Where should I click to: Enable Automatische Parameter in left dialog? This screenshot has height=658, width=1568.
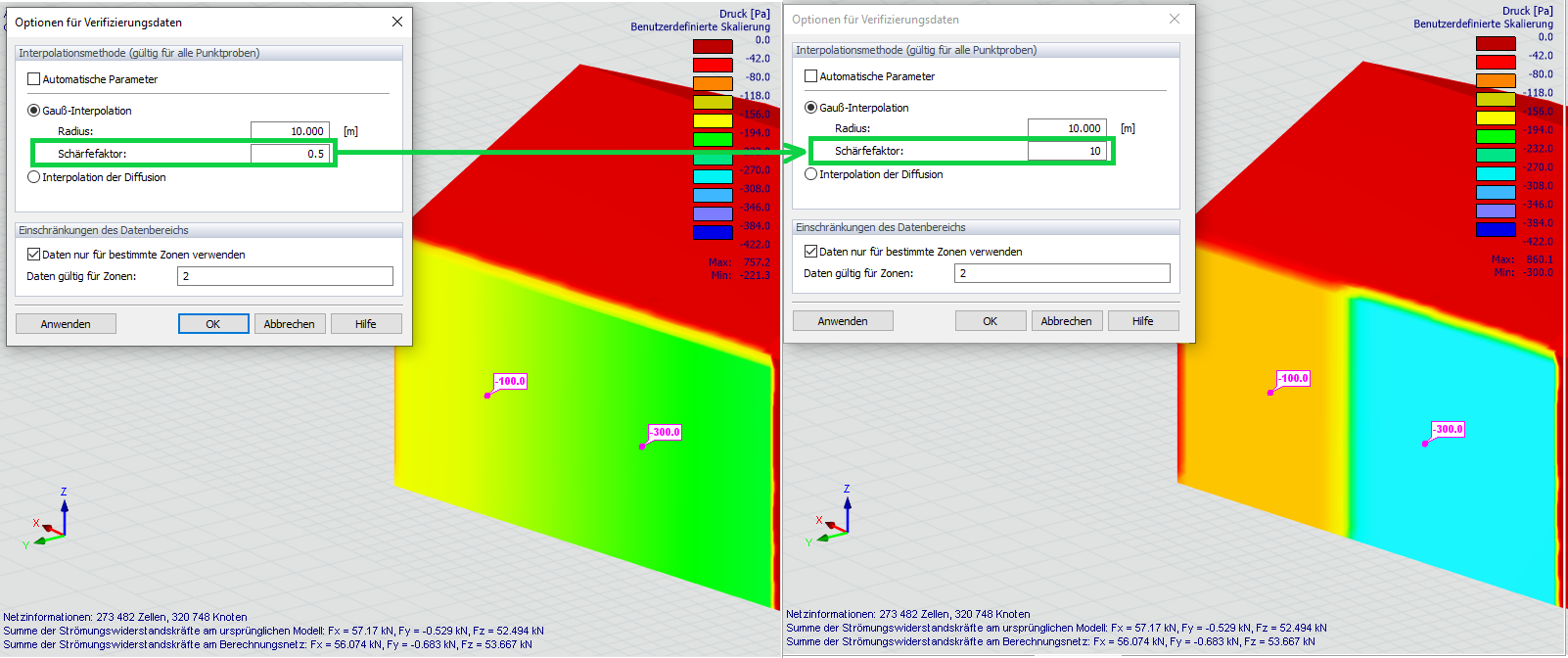(34, 79)
